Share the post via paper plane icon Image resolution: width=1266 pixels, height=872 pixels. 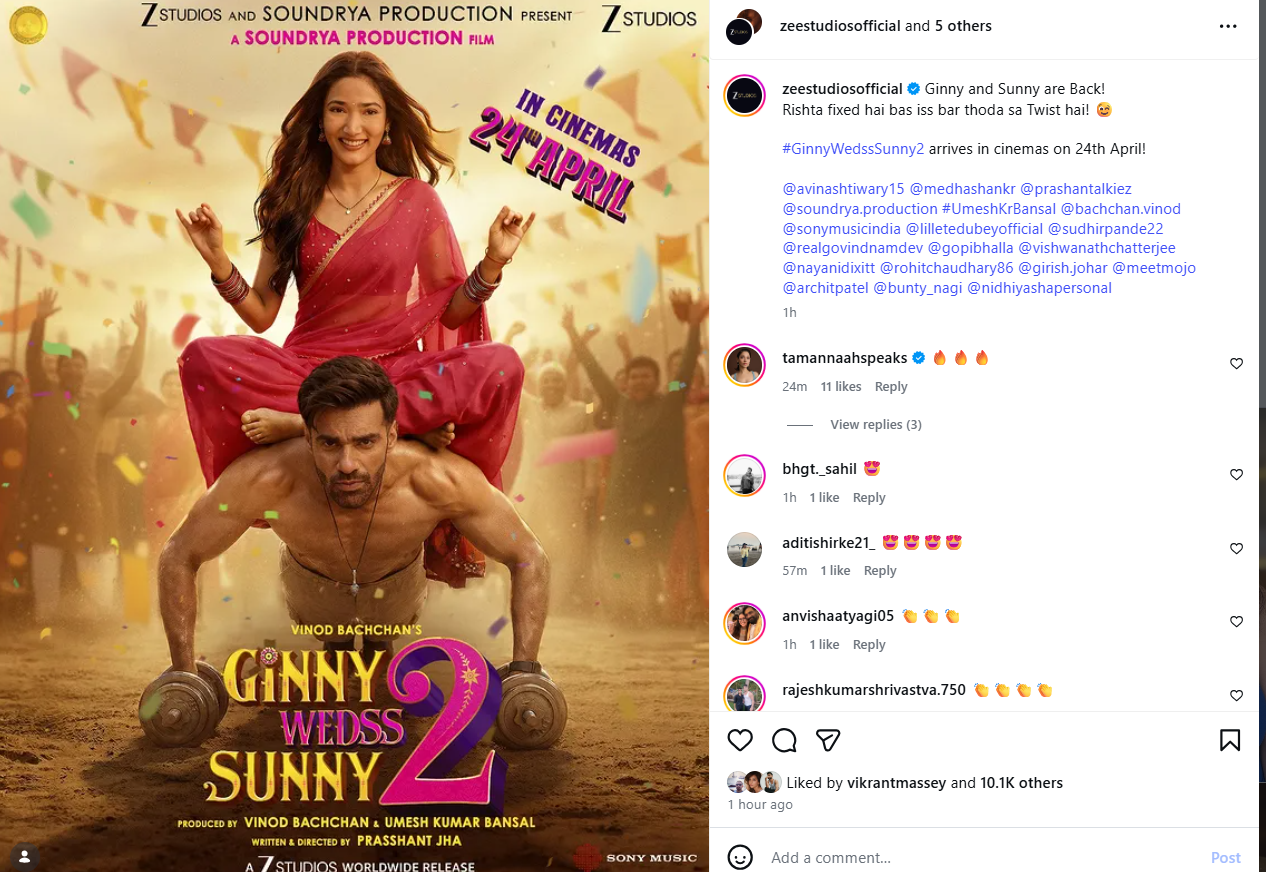(x=827, y=740)
